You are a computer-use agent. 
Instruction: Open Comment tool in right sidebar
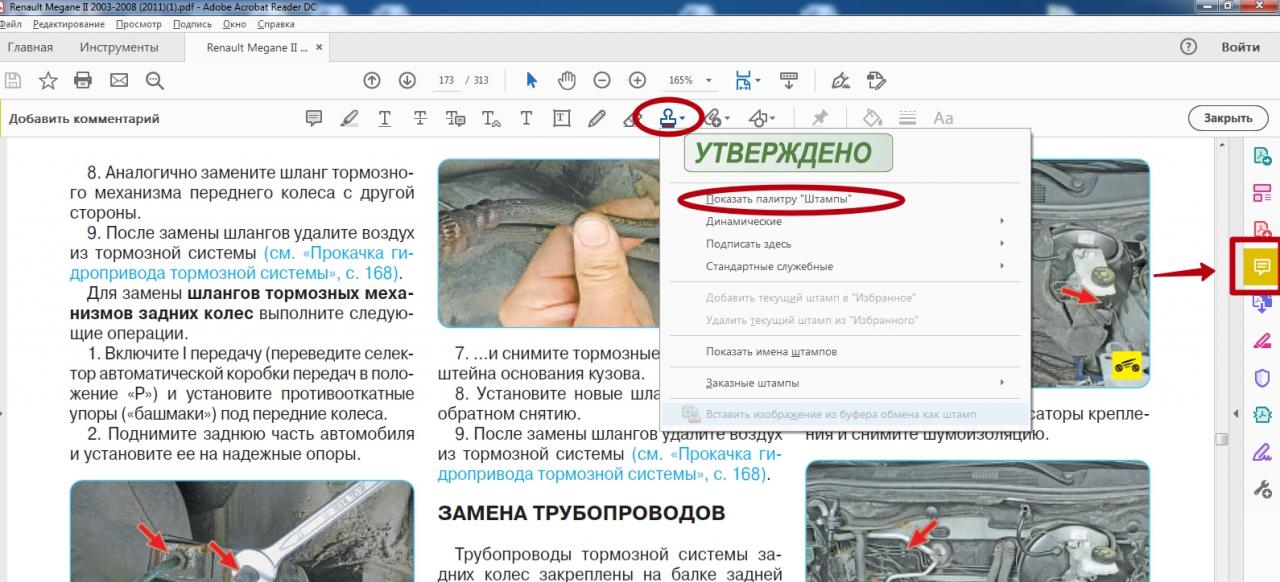(x=1261, y=267)
